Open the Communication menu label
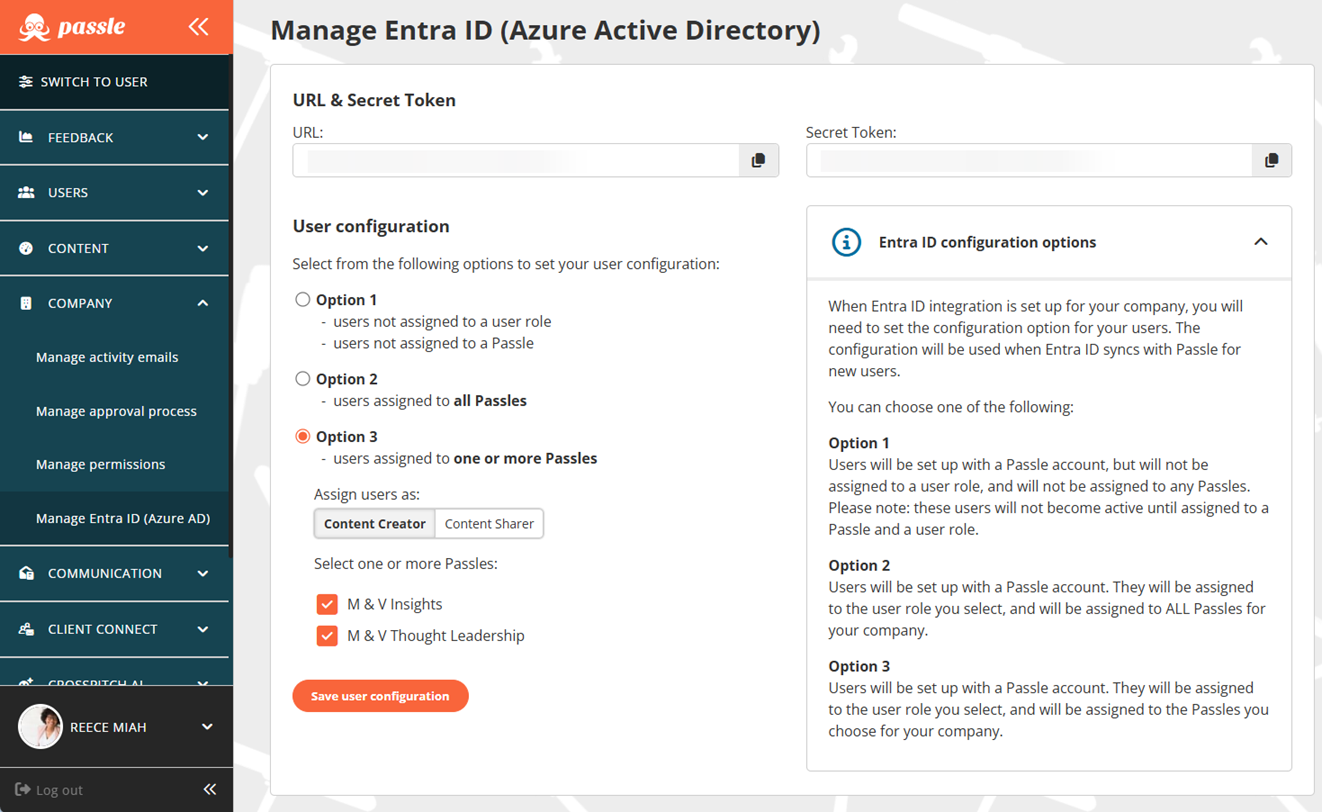Viewport: 1322px width, 812px height. coord(104,573)
